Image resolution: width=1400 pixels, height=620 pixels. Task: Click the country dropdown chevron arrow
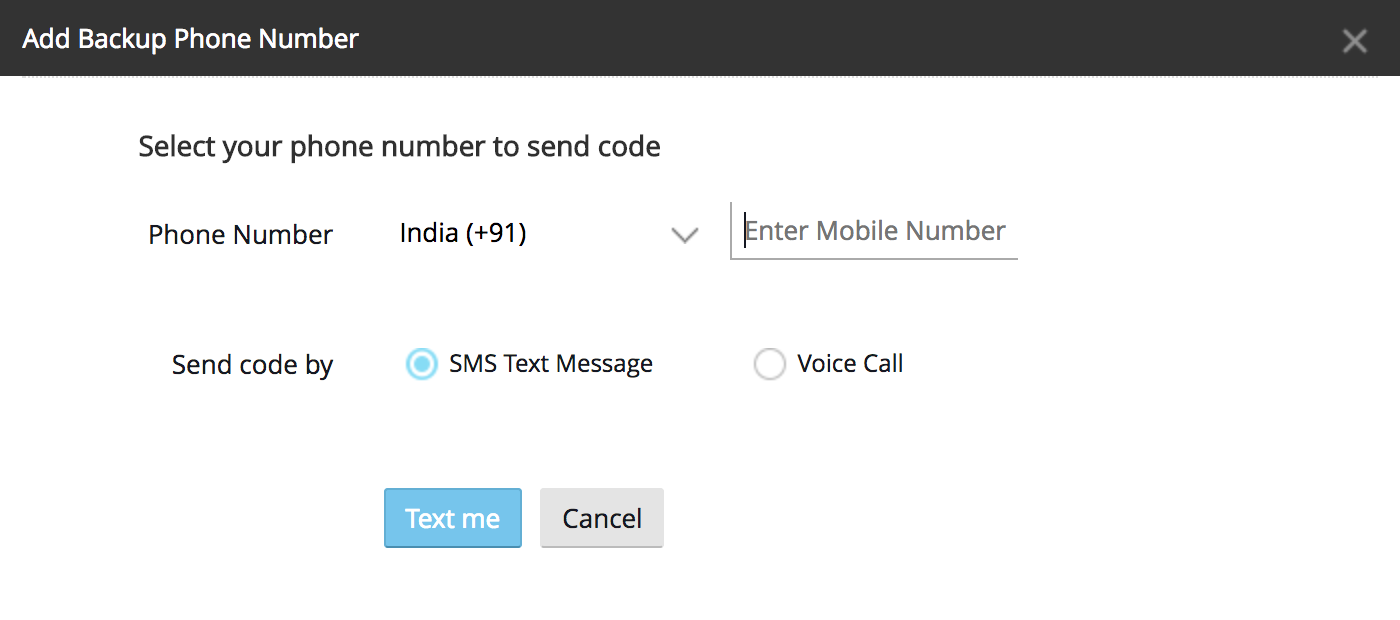tap(684, 236)
